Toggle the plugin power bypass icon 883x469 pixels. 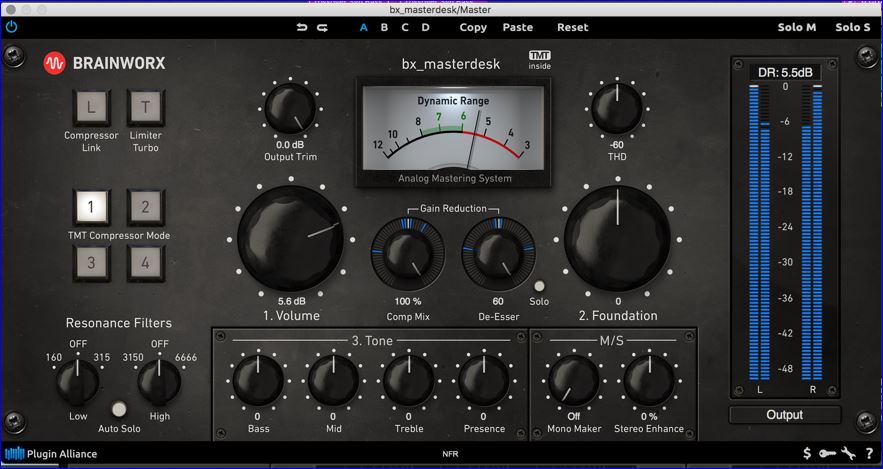(11, 26)
